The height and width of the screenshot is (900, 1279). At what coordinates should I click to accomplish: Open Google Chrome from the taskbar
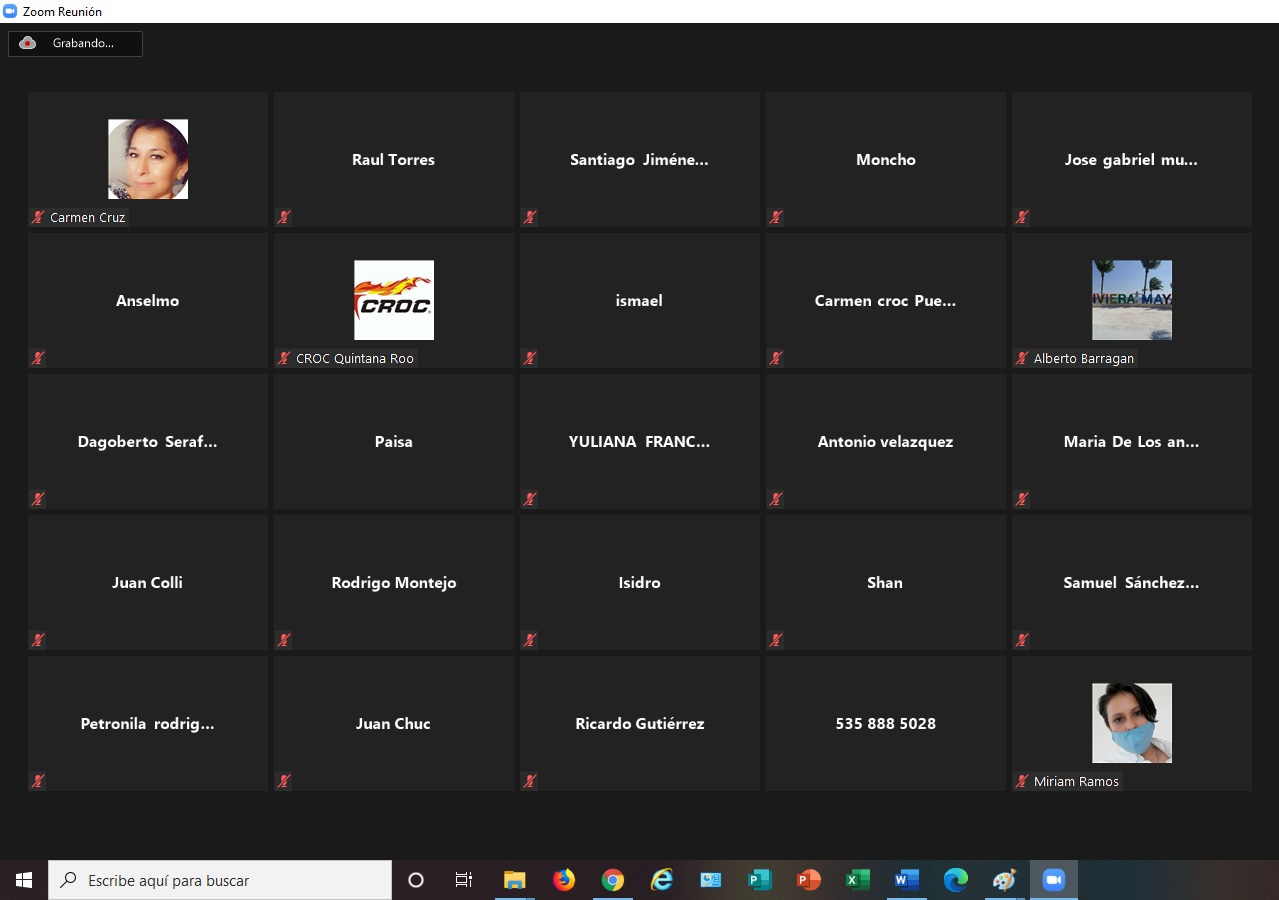(613, 880)
